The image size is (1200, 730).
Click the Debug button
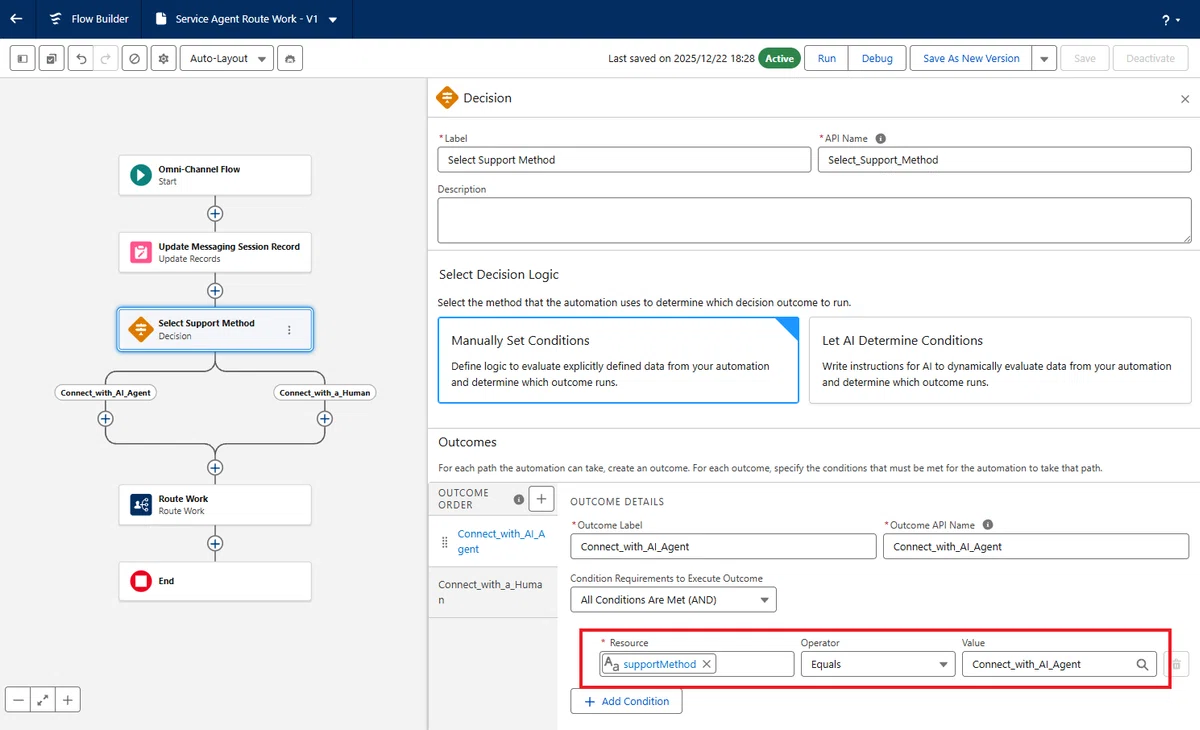pyautogui.click(x=877, y=58)
